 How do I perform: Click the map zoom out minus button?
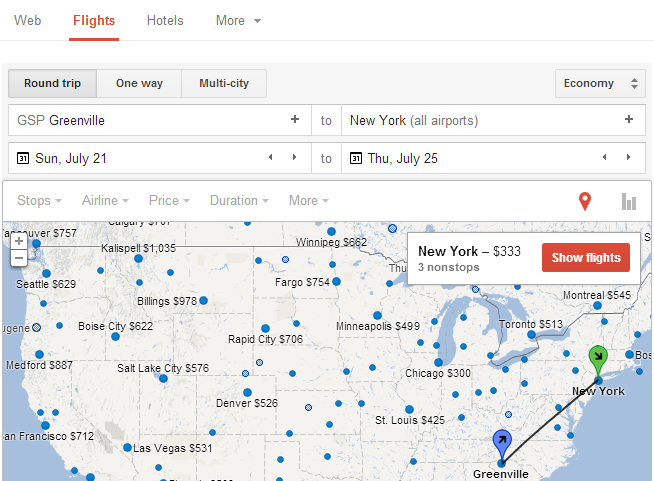(19, 257)
